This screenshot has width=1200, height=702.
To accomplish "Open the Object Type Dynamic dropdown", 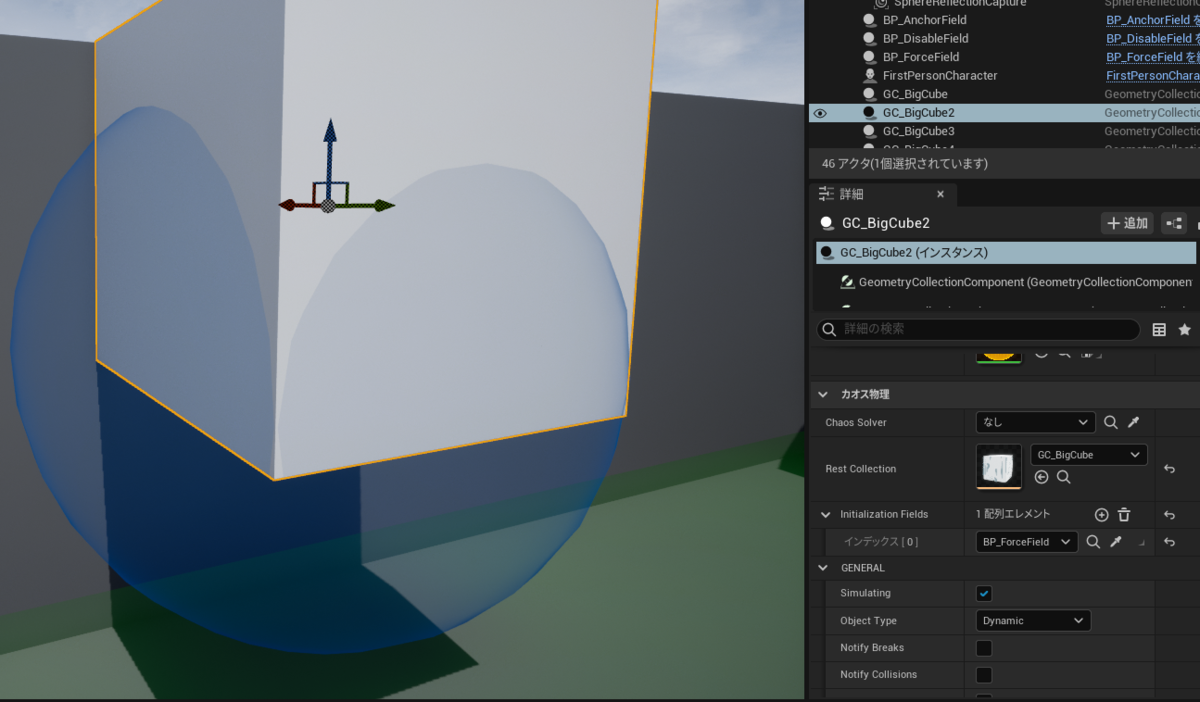I will point(1033,621).
